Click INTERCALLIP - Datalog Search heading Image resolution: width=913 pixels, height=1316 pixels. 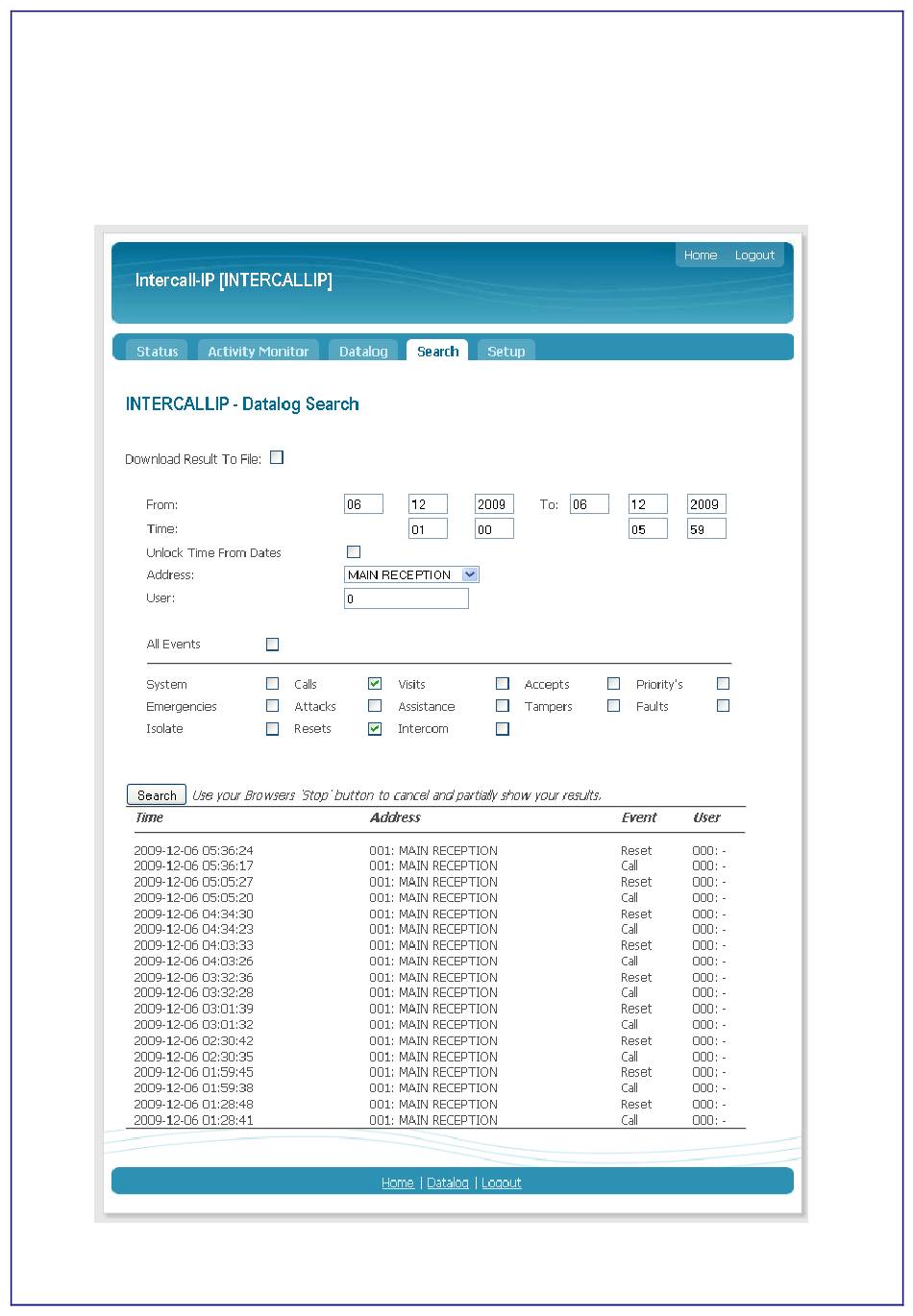pyautogui.click(x=242, y=404)
